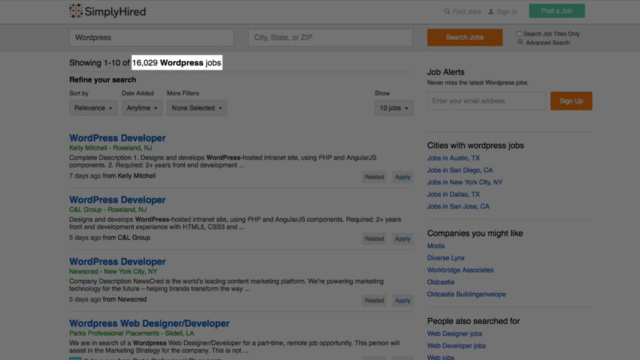Image resolution: width=640 pixels, height=360 pixels.
Task: Click 'Cities with wordpress jobs' heading
Action: coord(475,145)
